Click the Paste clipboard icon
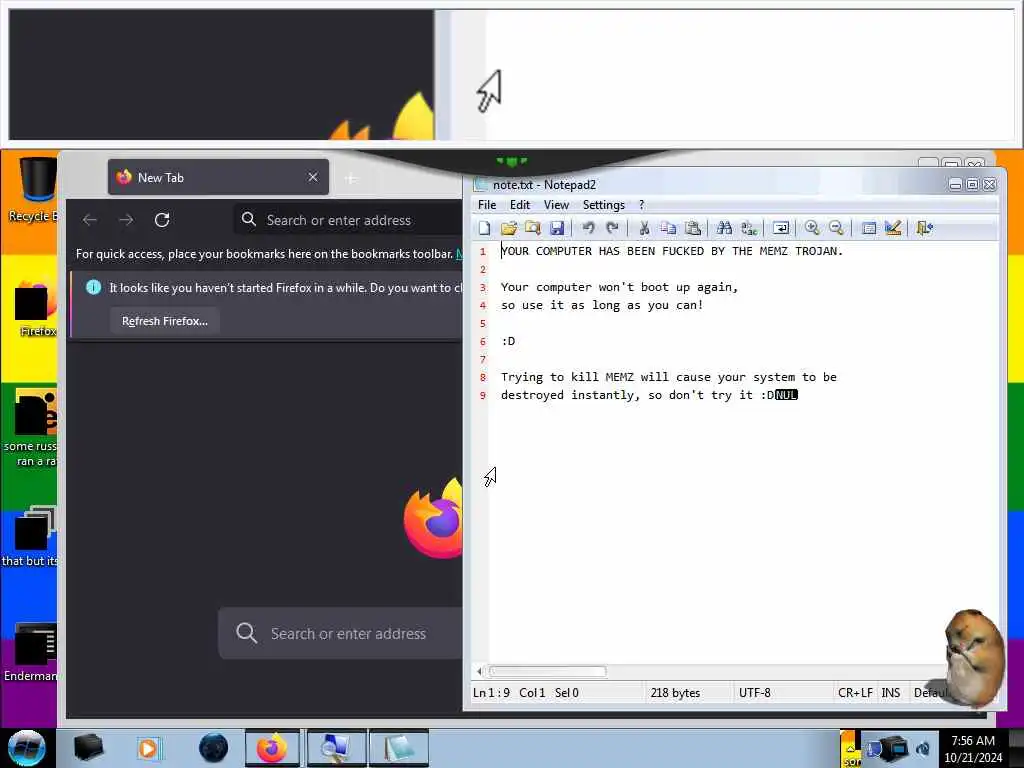Screen dimensions: 1024x768 pyautogui.click(x=692, y=228)
